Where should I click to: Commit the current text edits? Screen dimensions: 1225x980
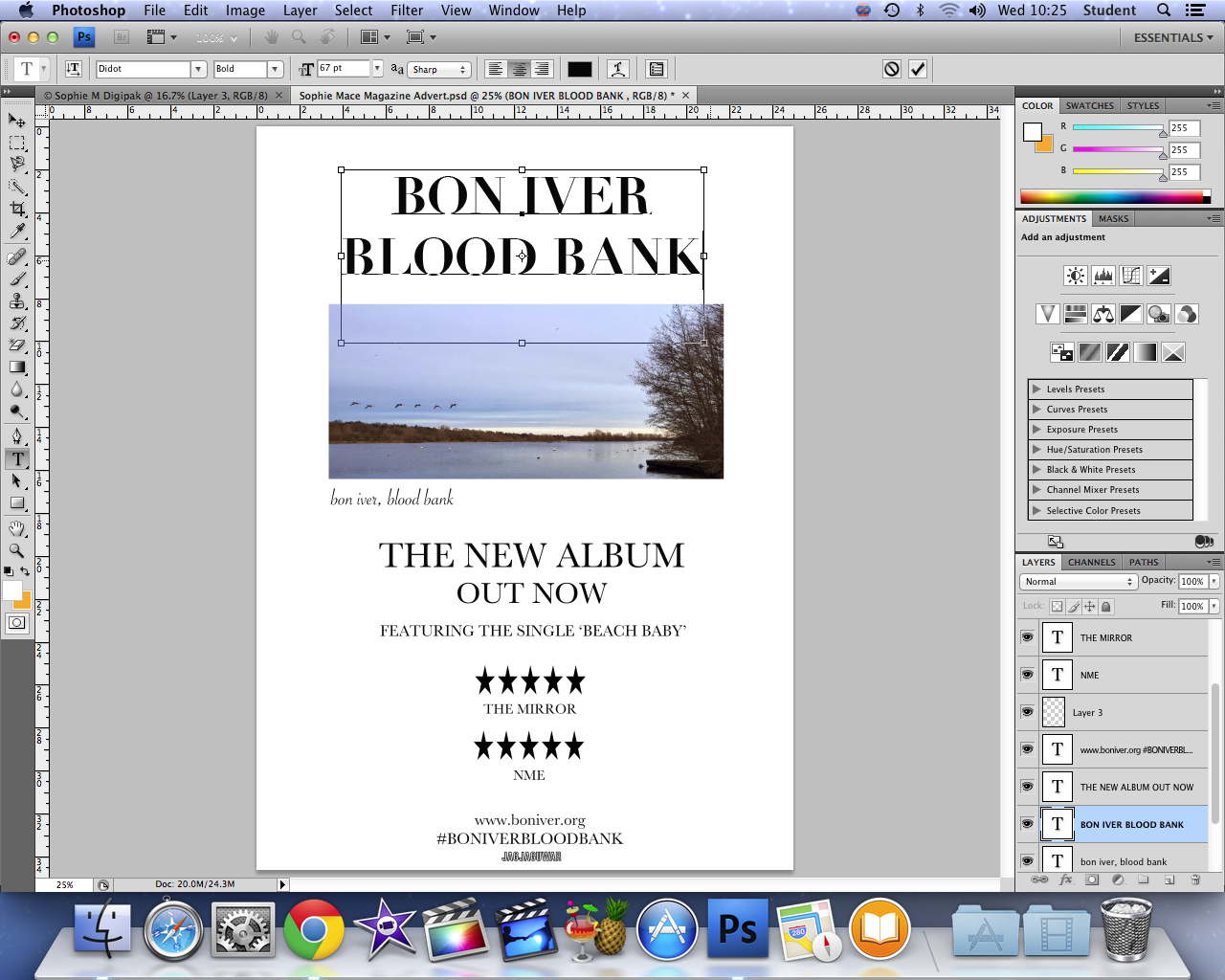point(918,69)
